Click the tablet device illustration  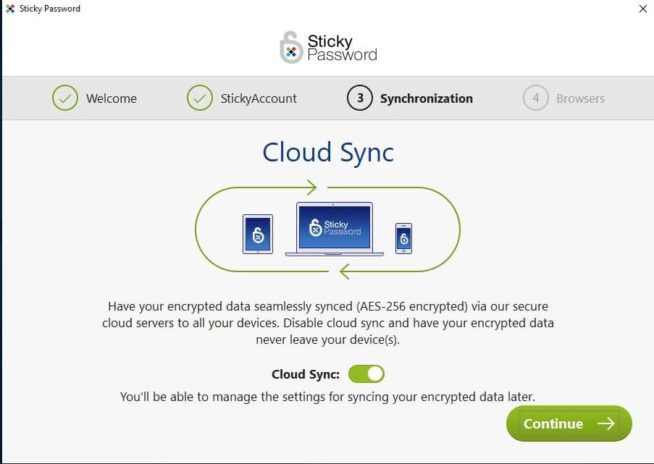tap(257, 234)
